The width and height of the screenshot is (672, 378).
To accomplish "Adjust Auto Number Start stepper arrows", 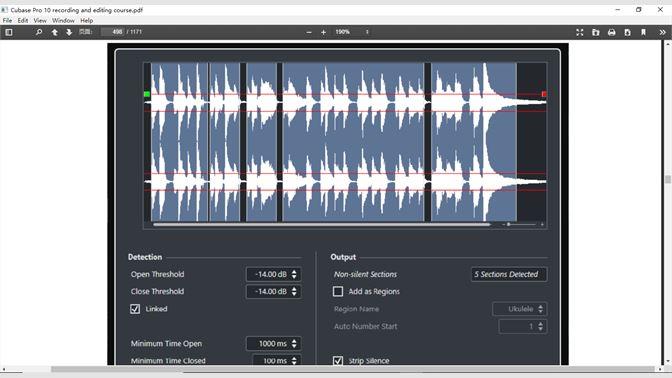I will click(x=540, y=326).
